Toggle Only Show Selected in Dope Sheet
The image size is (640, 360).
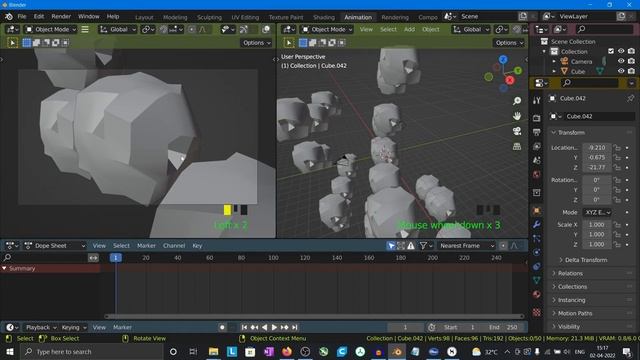click(x=391, y=246)
